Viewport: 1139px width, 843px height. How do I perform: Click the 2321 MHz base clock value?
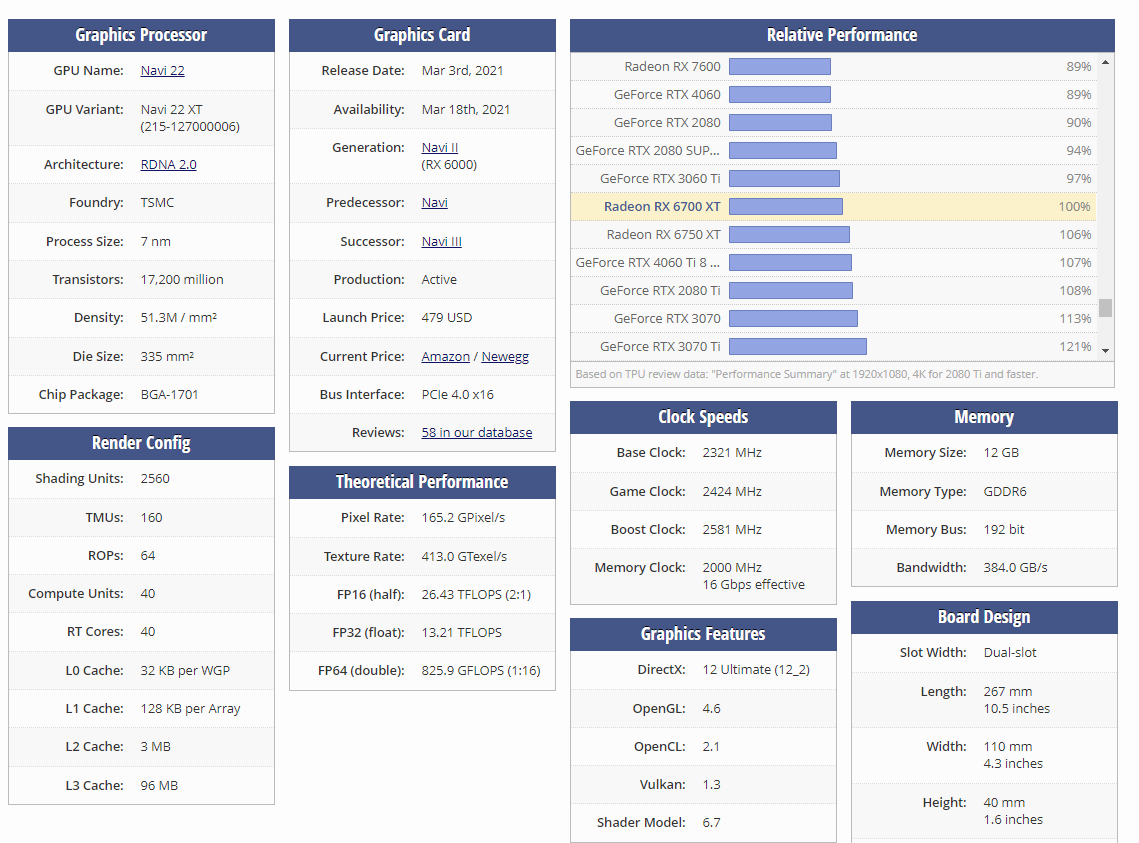click(732, 453)
